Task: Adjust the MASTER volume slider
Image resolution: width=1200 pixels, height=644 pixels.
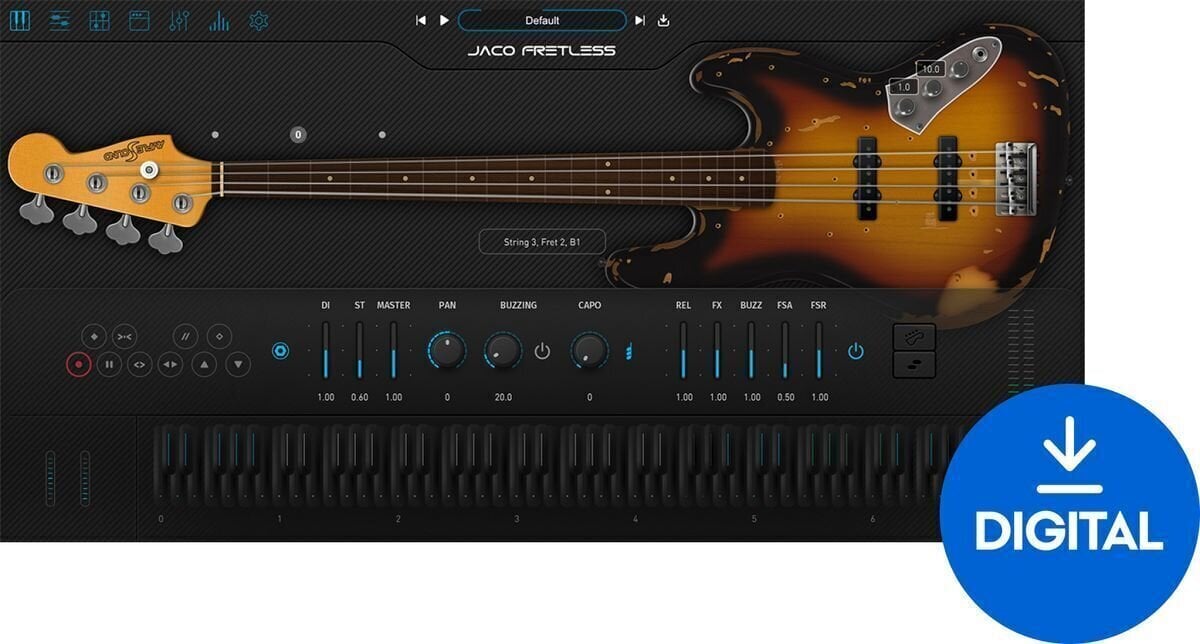Action: pyautogui.click(x=394, y=352)
